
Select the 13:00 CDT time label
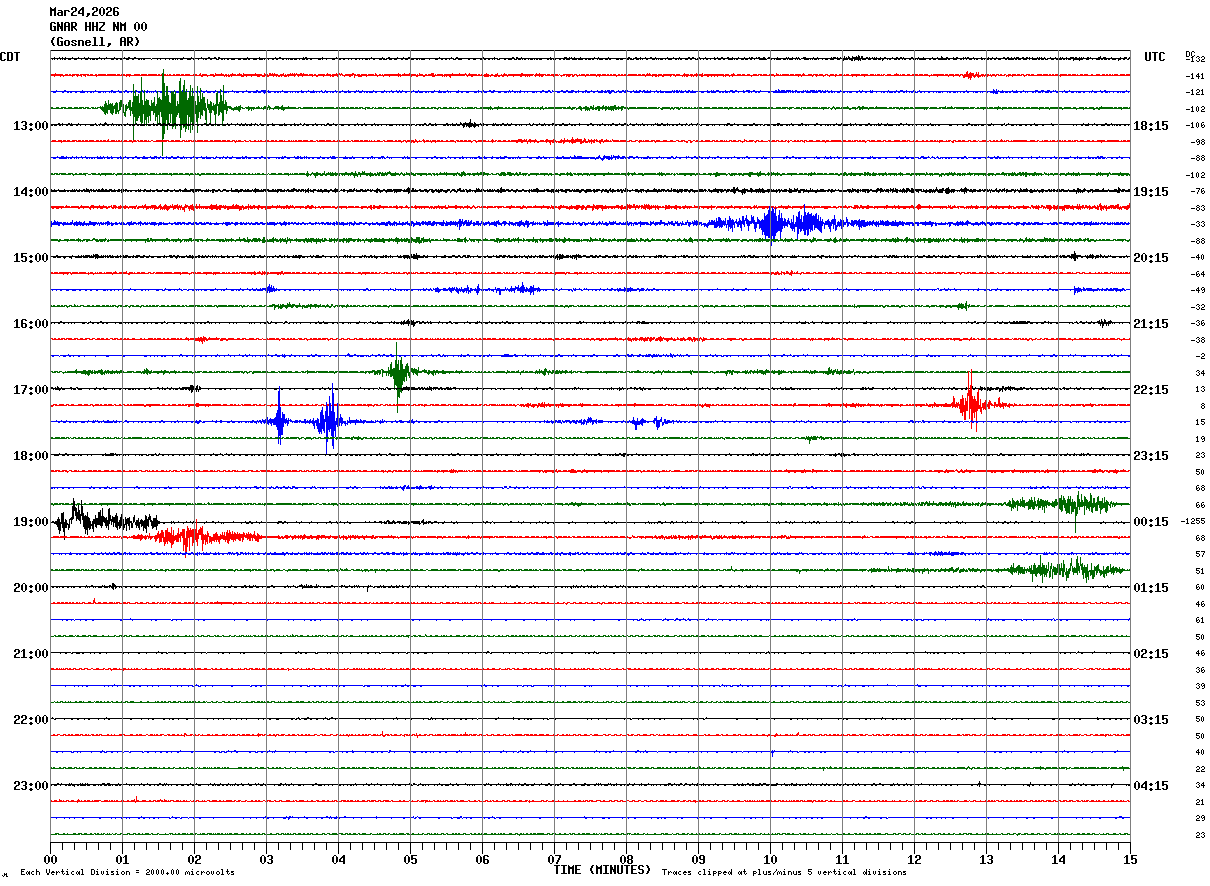coord(30,126)
